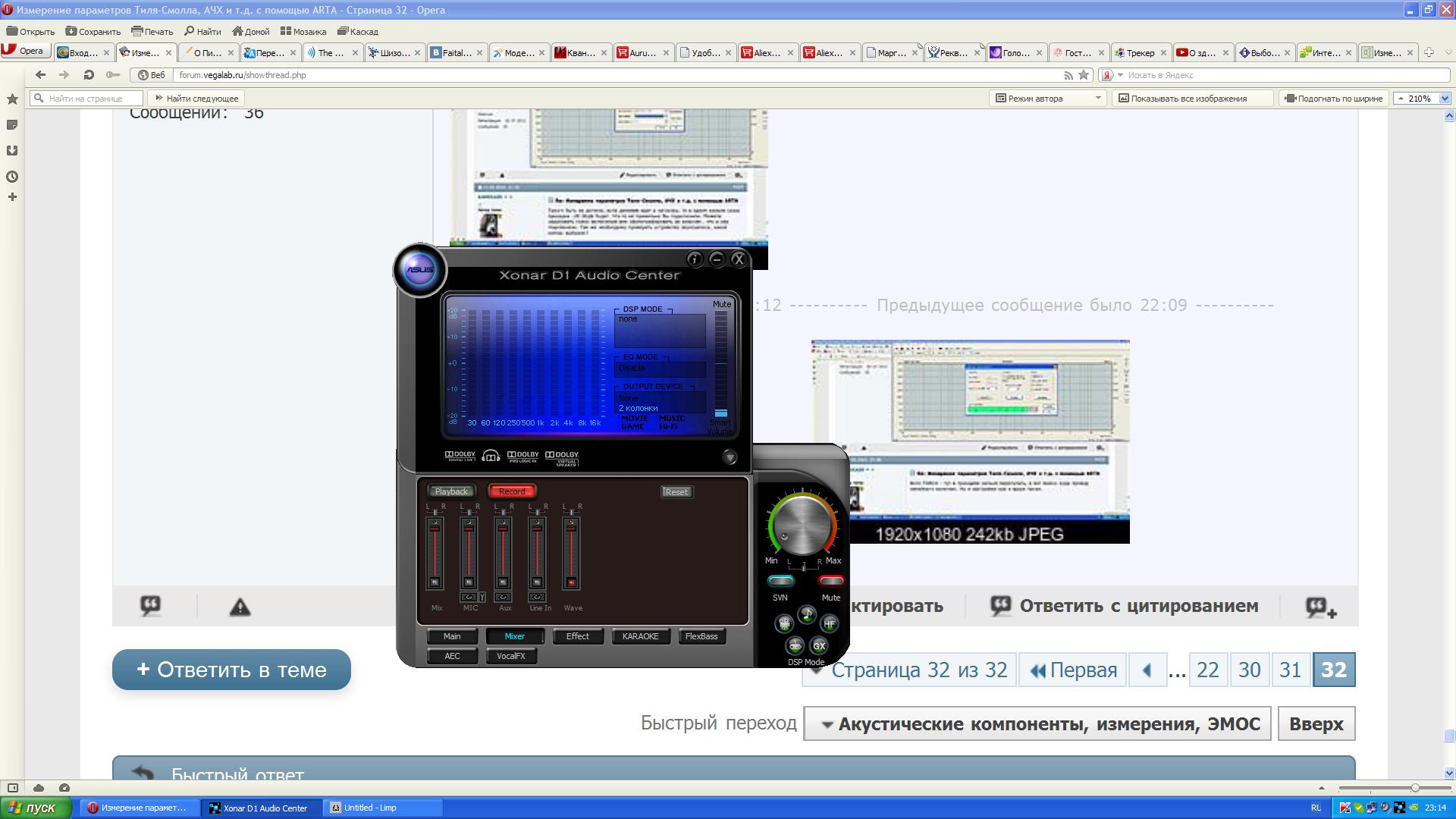Toggle MIC channel record select button
The image size is (1456, 819).
pyautogui.click(x=469, y=582)
